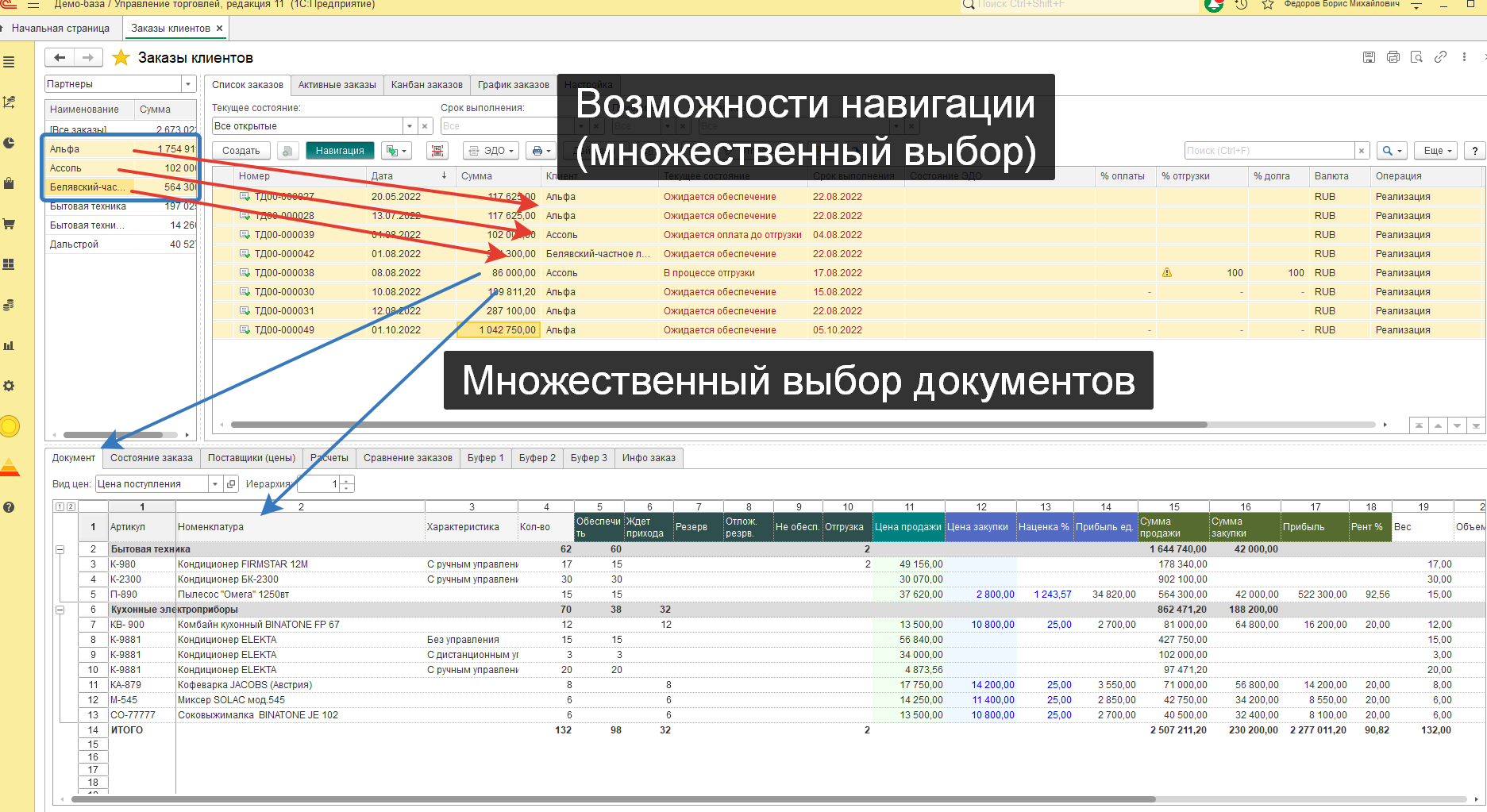Click the save diskette icon at top right

[x=1369, y=57]
